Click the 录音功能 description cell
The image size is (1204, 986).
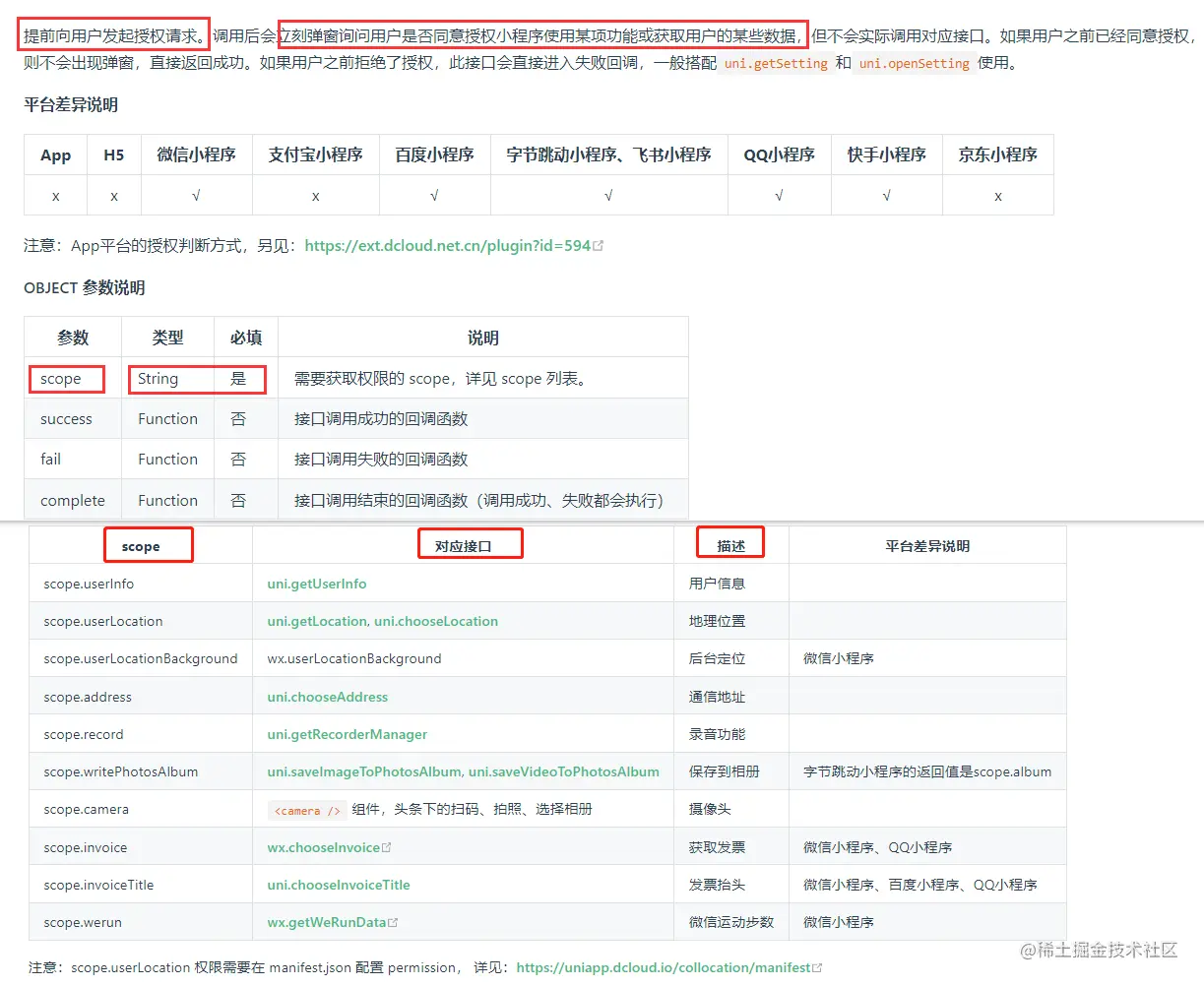[x=731, y=734]
